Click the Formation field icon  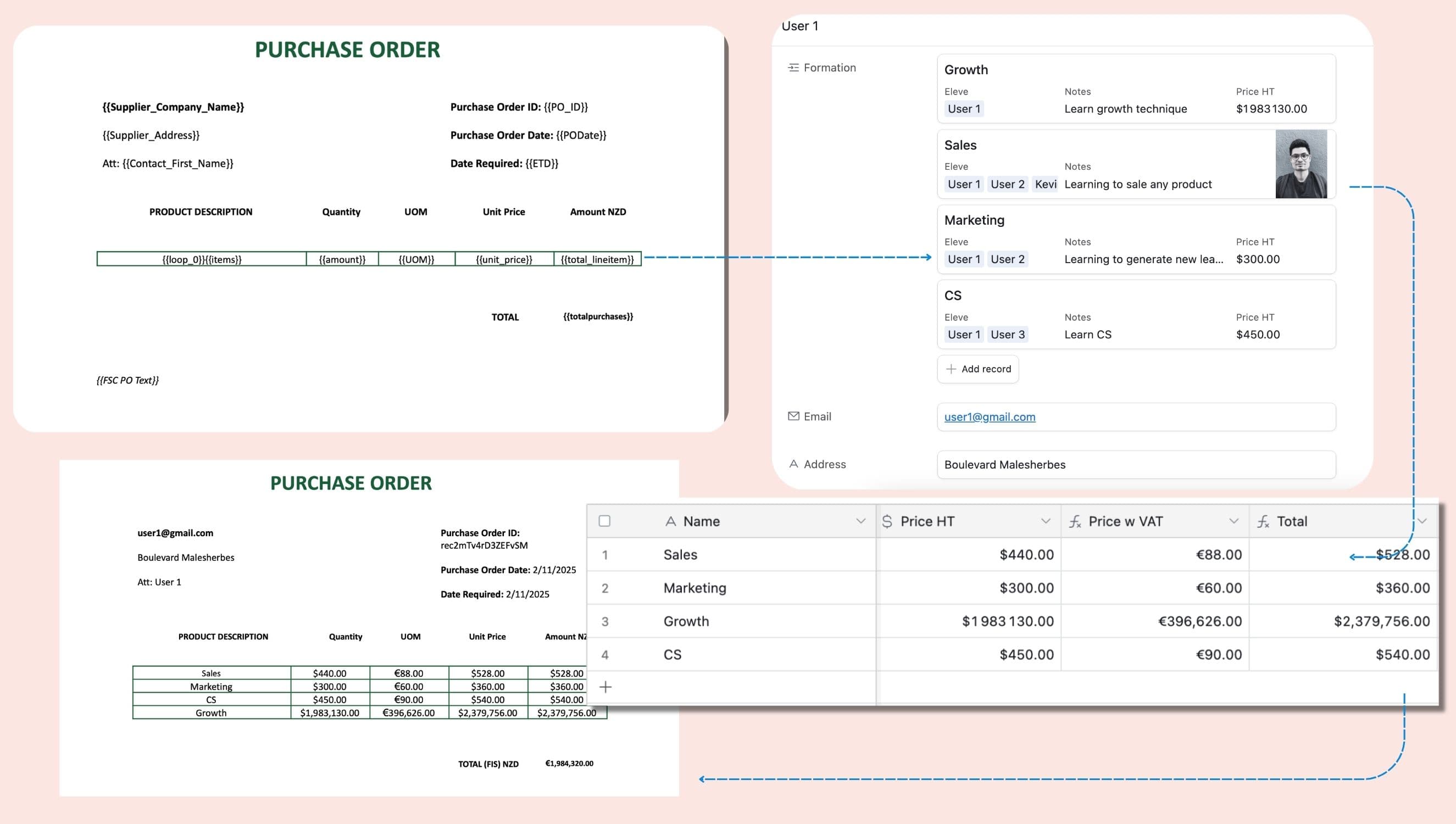793,68
